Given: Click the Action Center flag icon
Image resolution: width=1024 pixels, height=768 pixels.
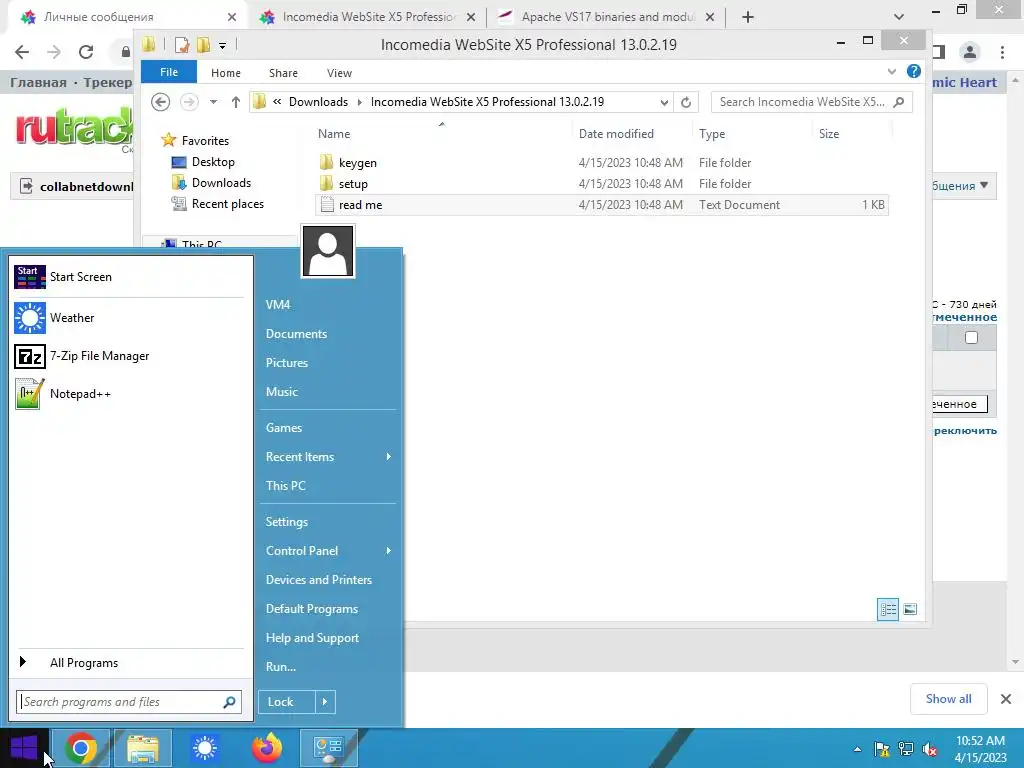Looking at the screenshot, I should [x=882, y=750].
